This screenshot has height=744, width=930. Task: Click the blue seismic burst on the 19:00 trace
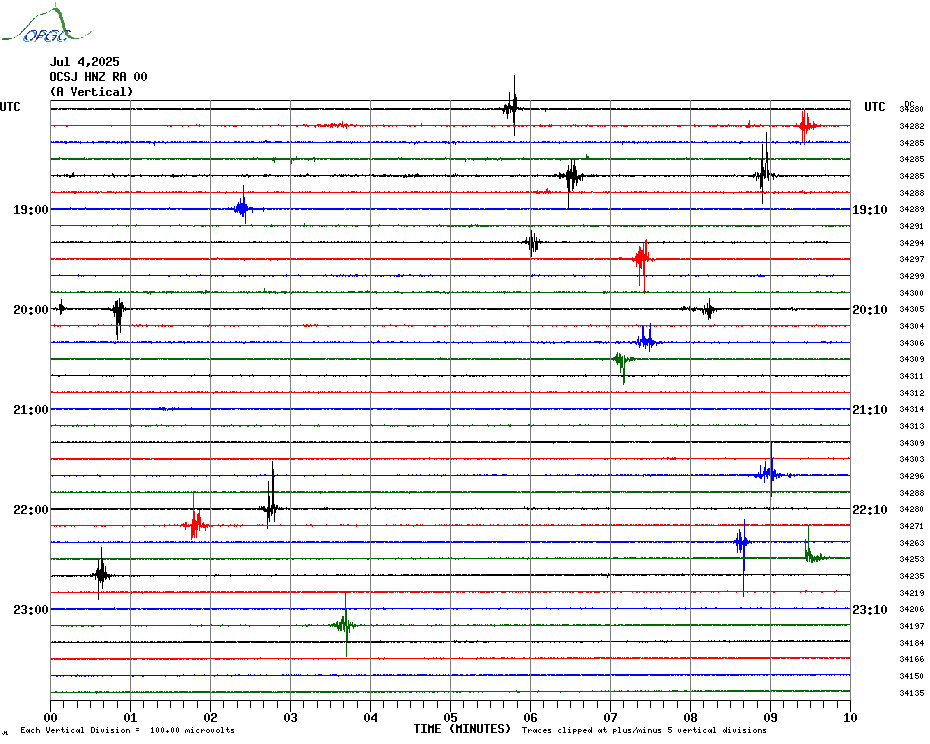click(x=243, y=206)
